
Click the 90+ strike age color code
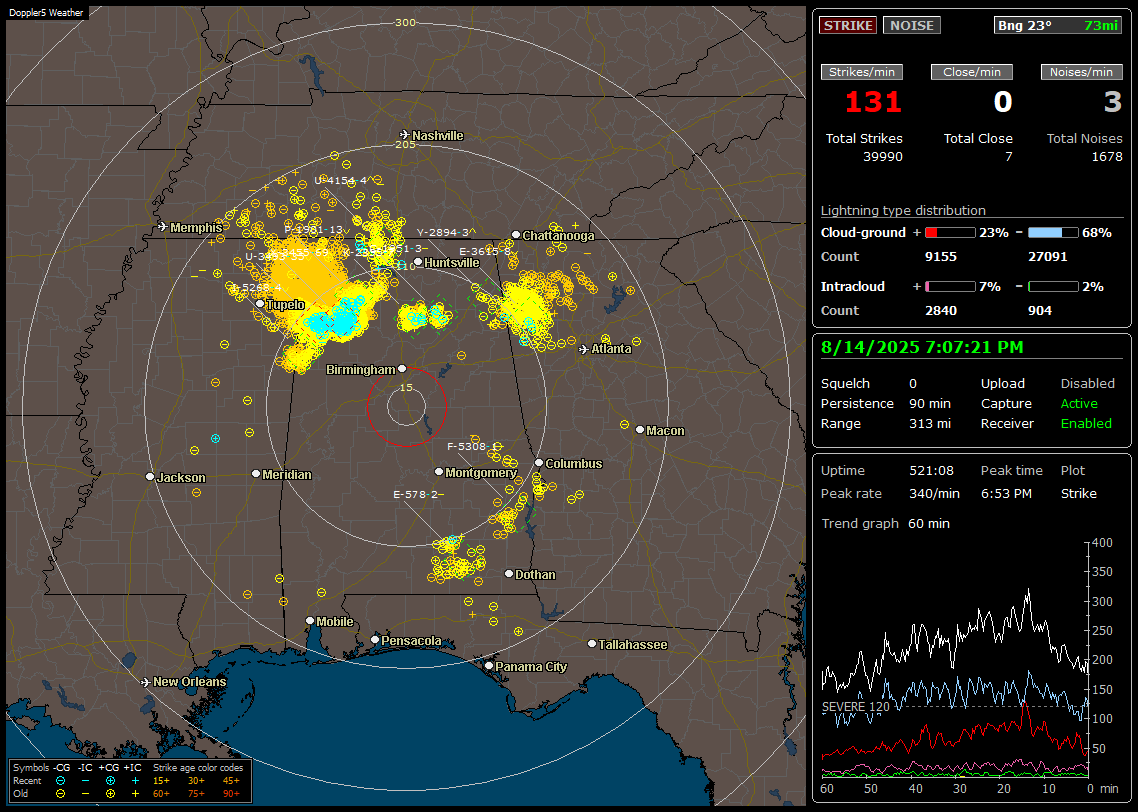click(231, 794)
